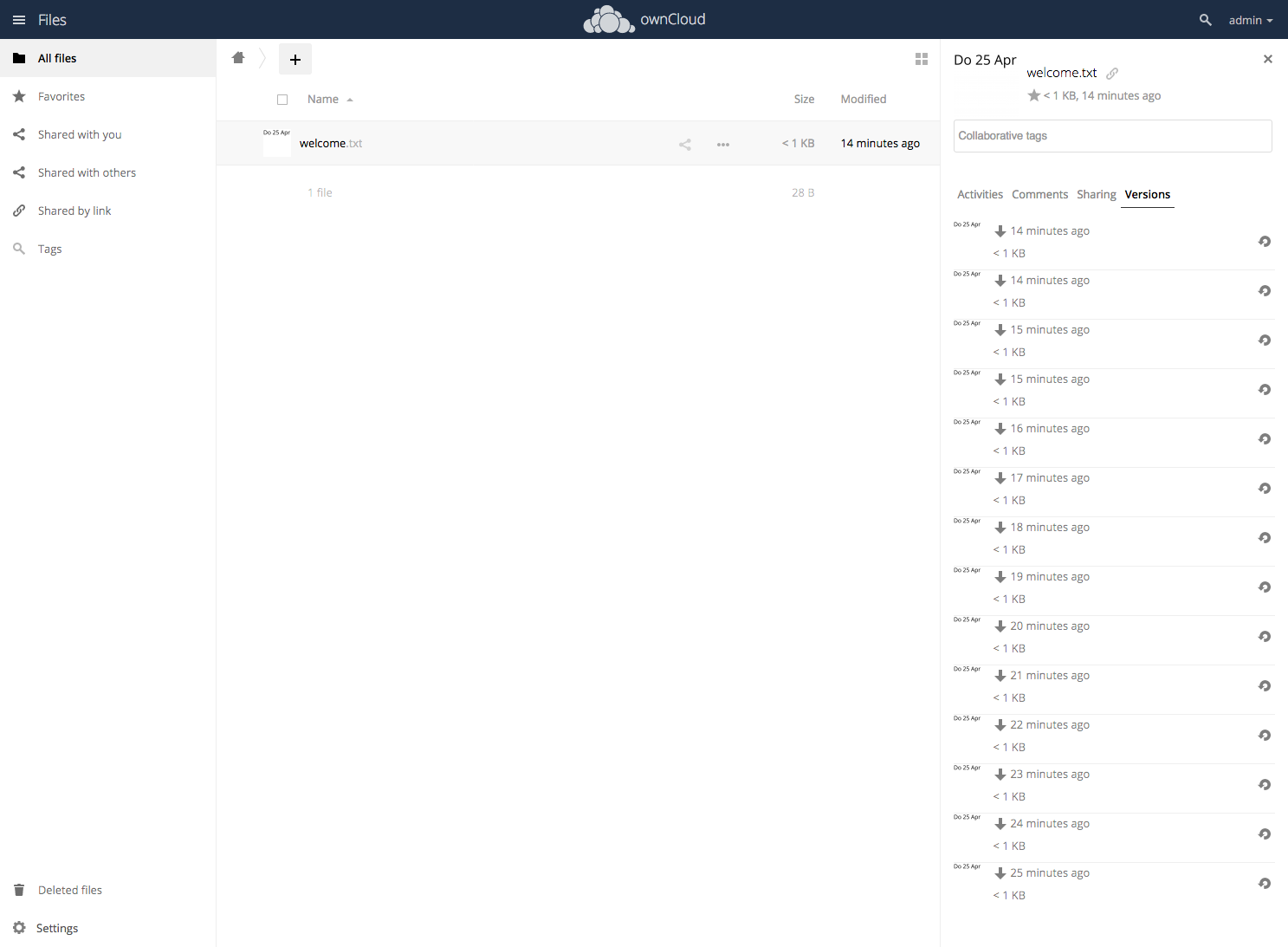
Task: Open the Shared by link section
Action: (x=74, y=211)
